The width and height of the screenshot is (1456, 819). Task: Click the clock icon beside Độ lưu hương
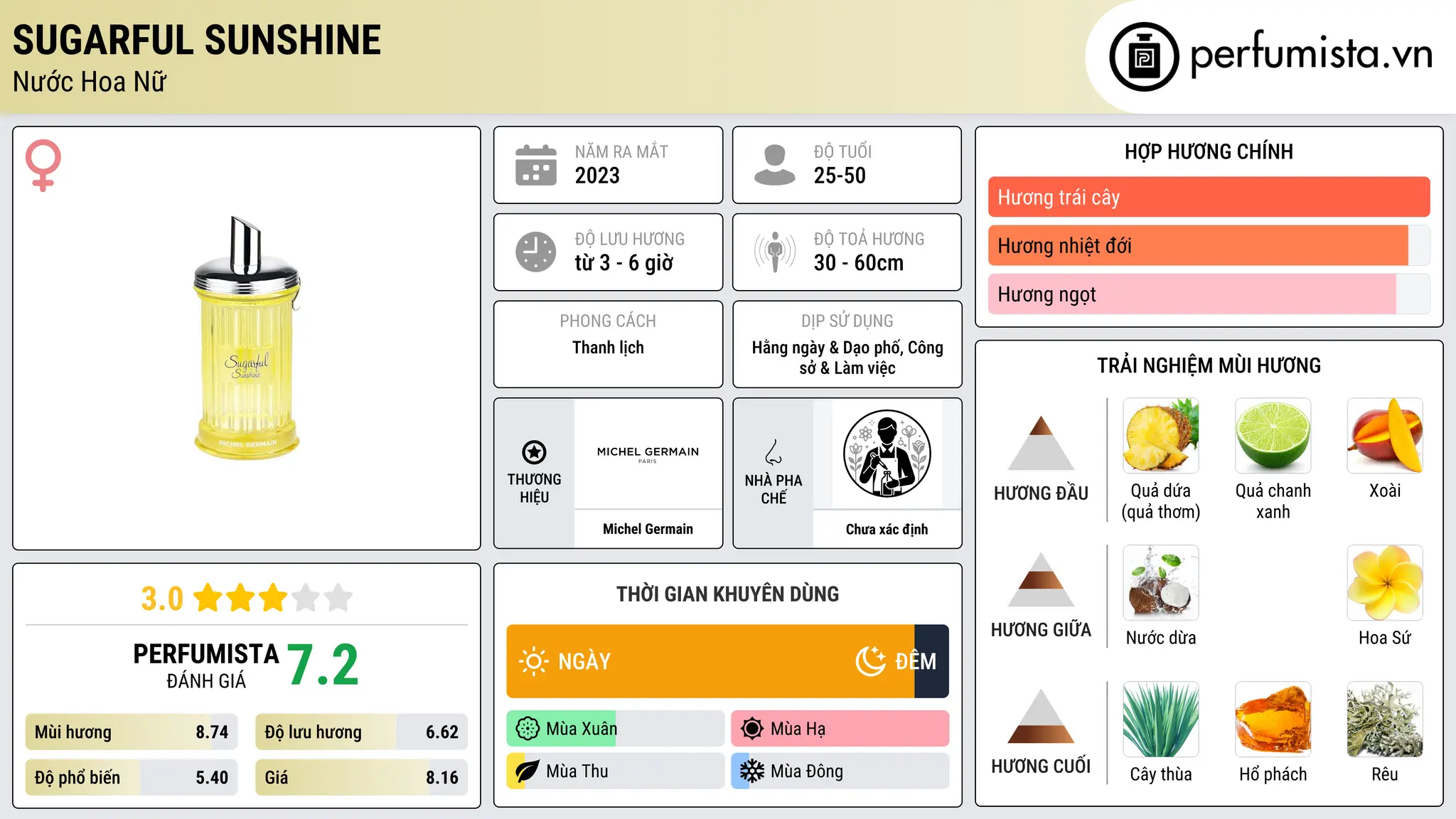click(536, 252)
